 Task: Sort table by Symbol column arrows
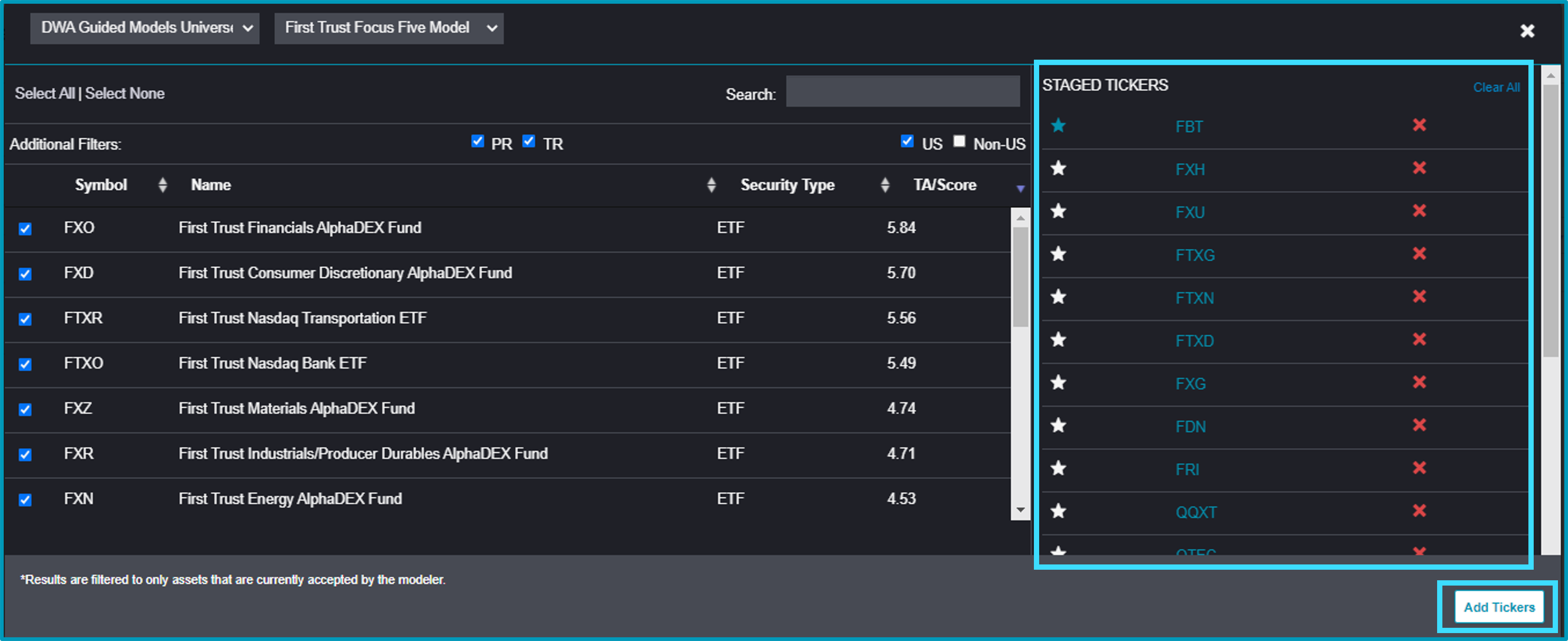coord(163,185)
